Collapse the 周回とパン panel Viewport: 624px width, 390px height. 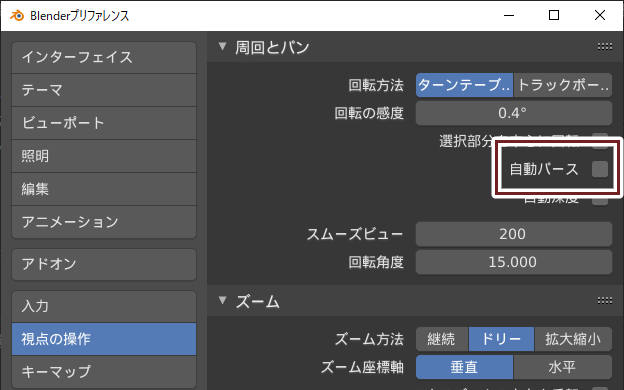coord(222,47)
